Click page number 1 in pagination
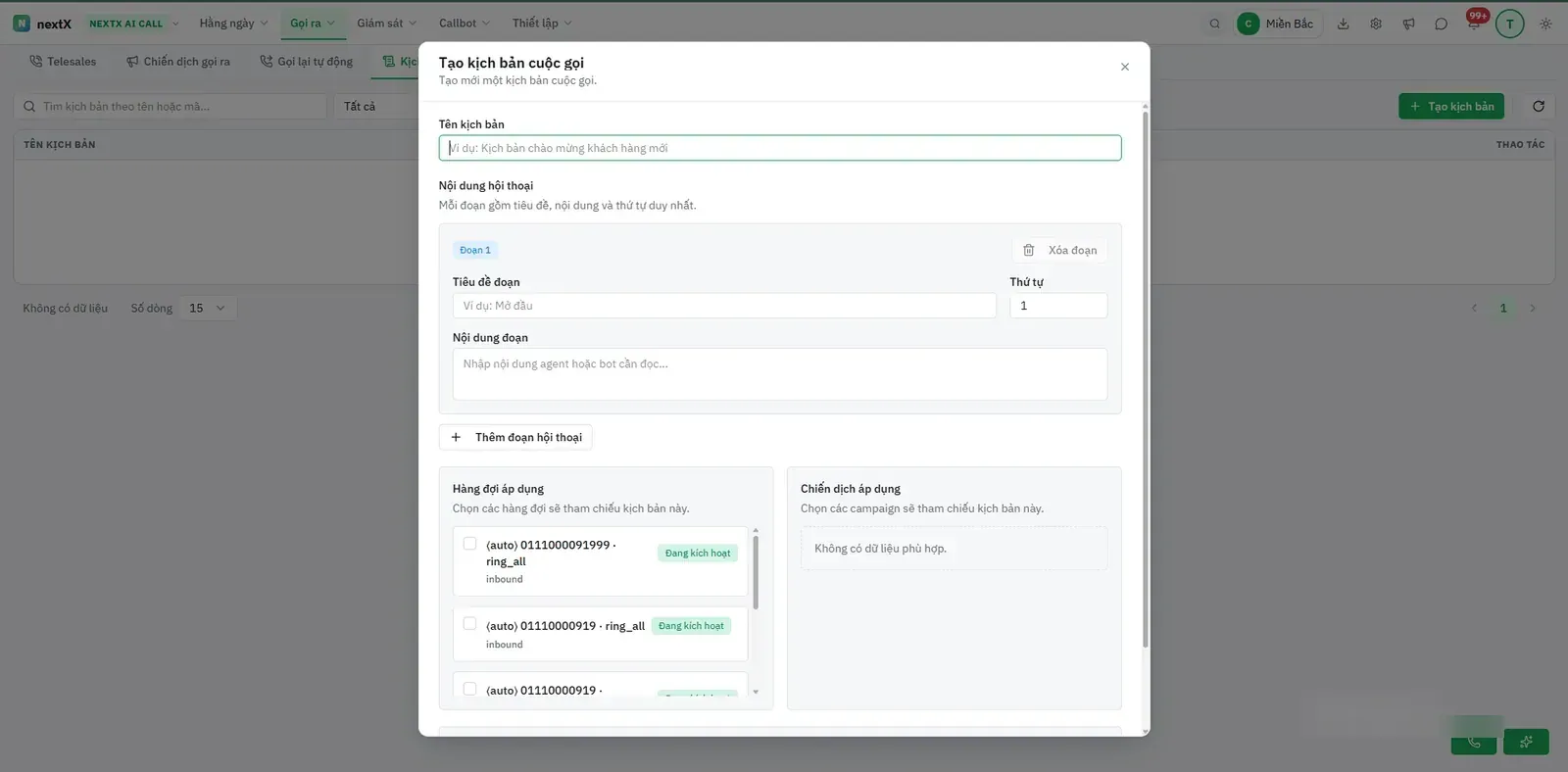 click(1503, 309)
